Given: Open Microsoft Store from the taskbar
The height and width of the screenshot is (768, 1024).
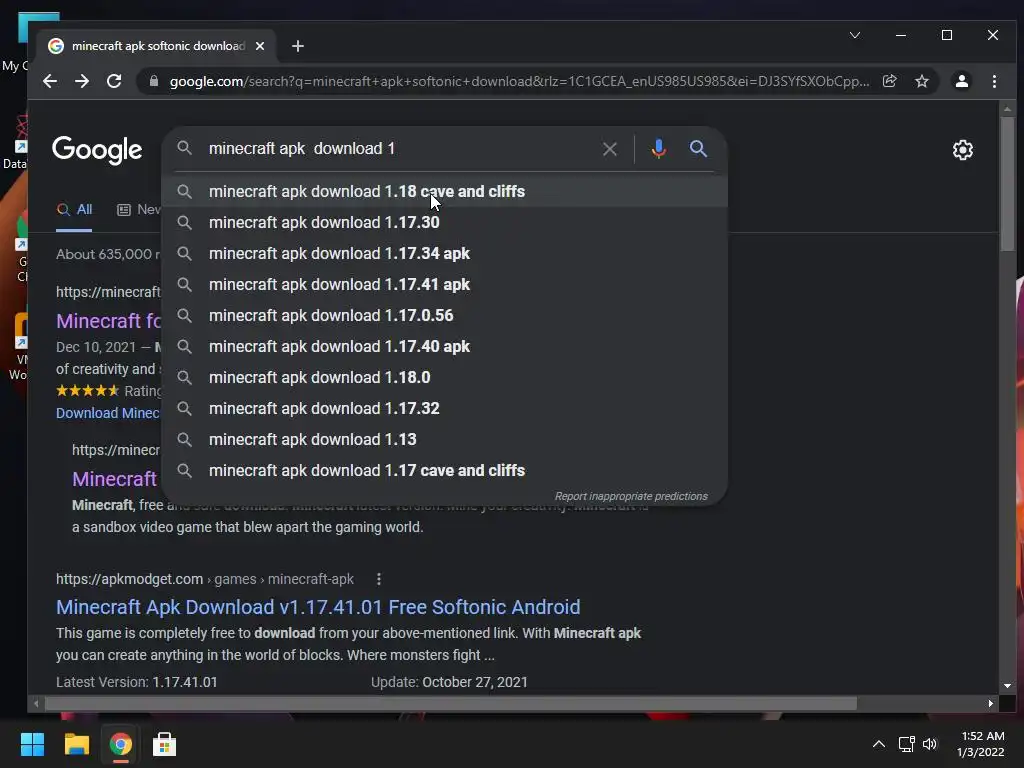Looking at the screenshot, I should 164,744.
